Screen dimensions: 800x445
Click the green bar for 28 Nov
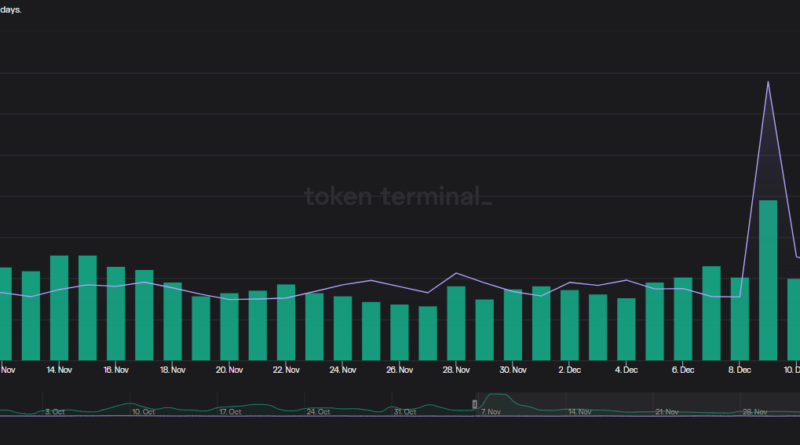[456, 323]
